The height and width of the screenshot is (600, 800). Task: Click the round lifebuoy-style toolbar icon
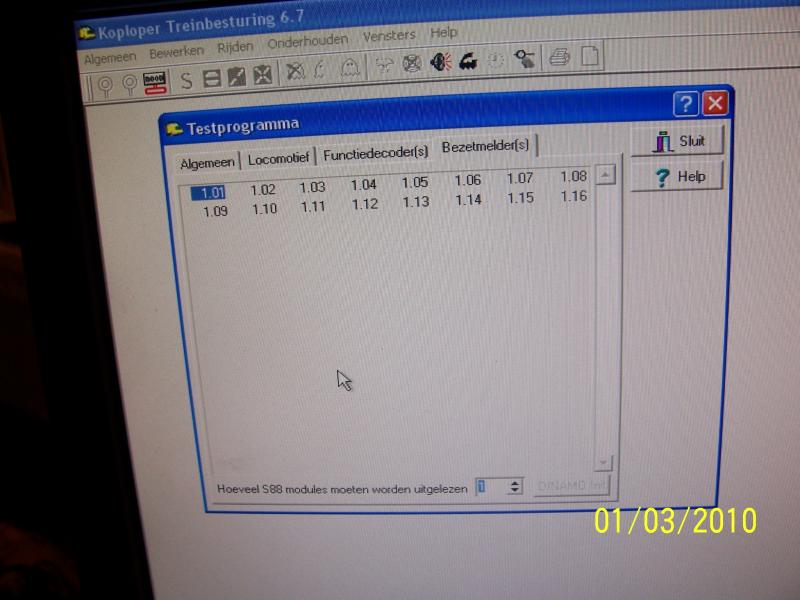tap(412, 64)
